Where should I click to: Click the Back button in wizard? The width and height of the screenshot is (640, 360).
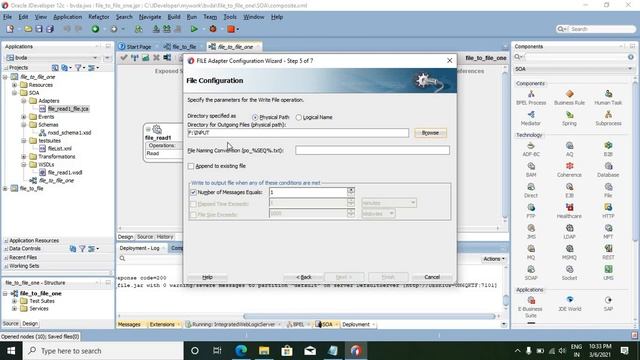point(304,277)
